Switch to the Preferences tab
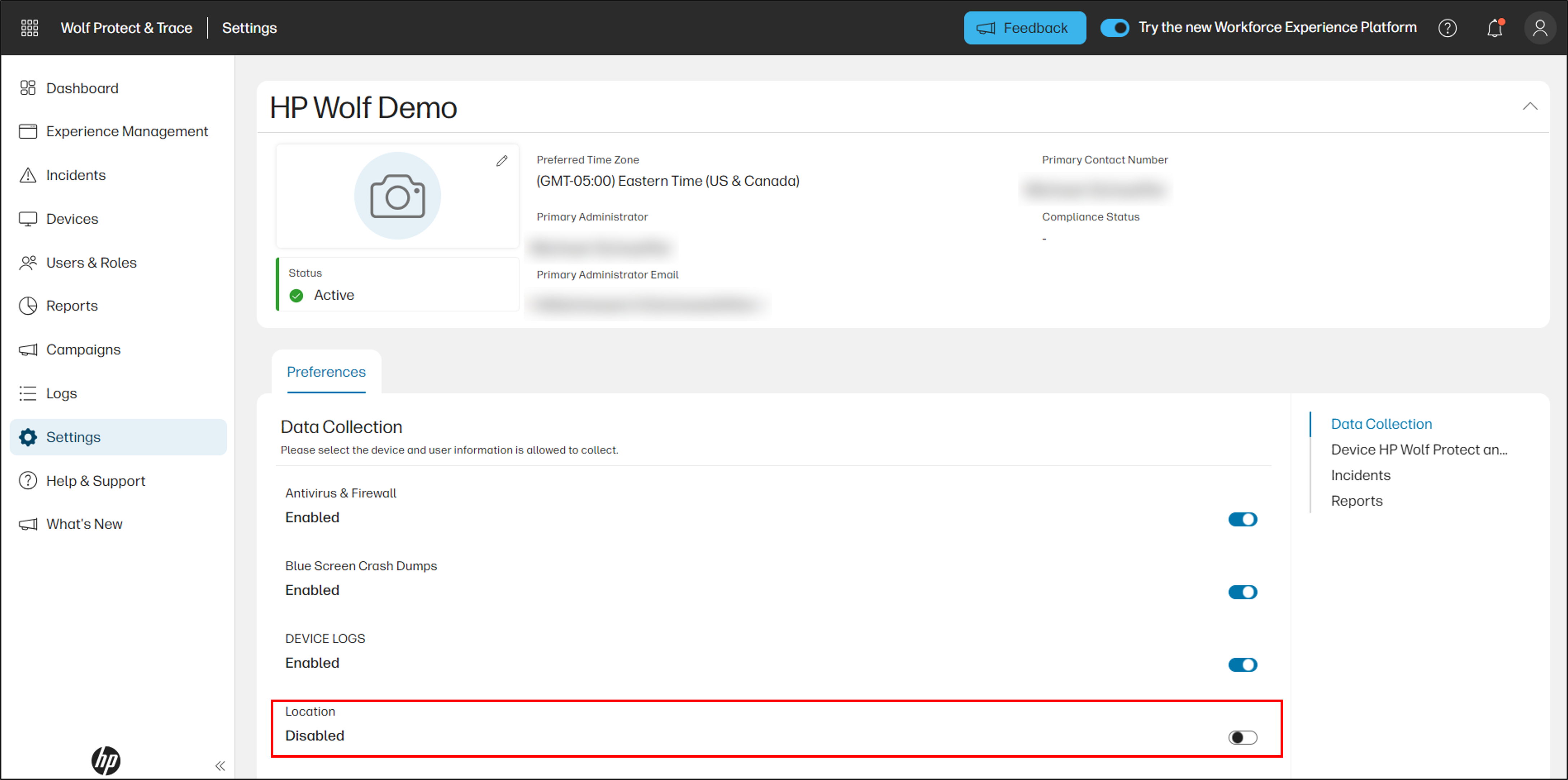Screen dimensions: 1568x780 click(x=326, y=372)
